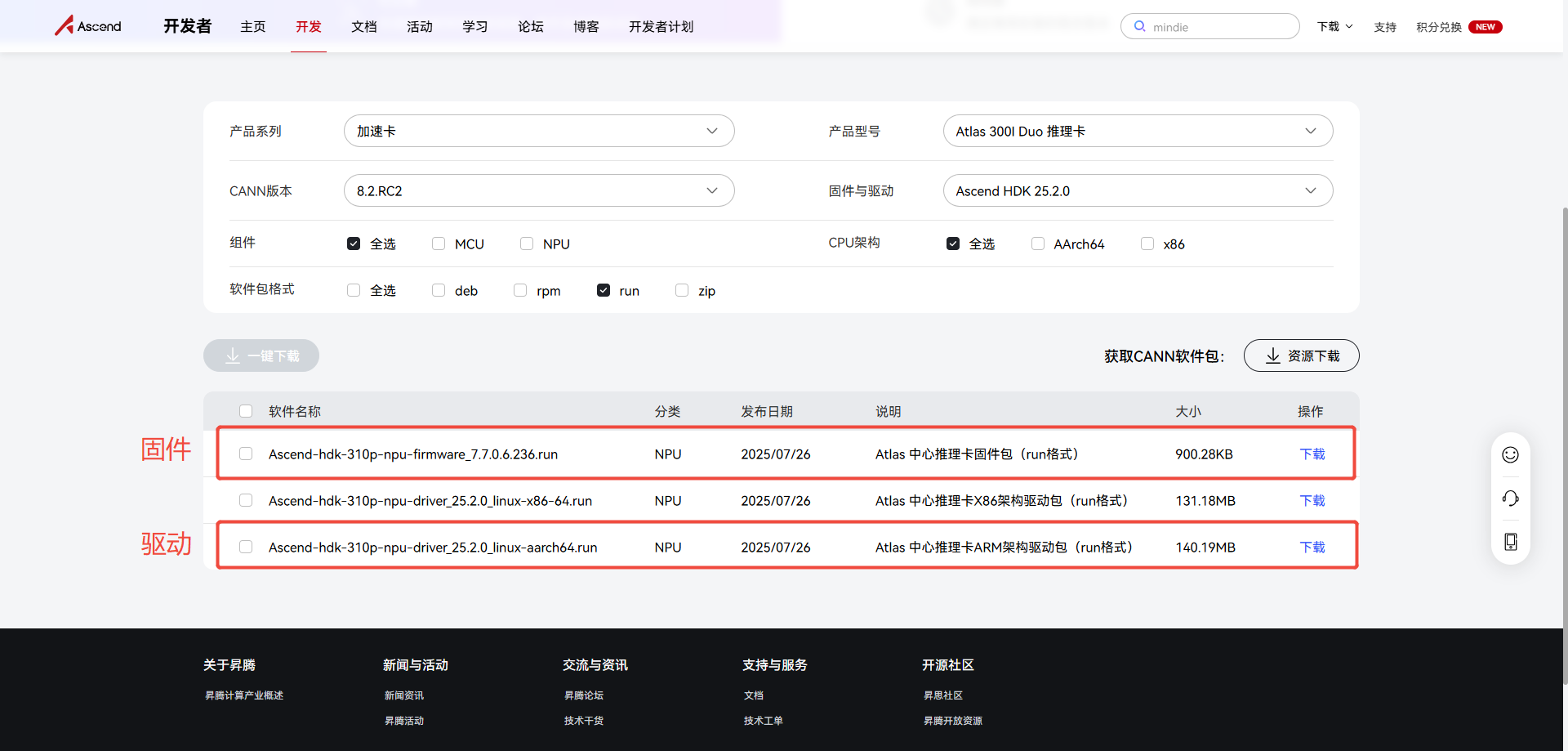Open the 产品型号 Atlas 300I Duo dropdown
Image resolution: width=1568 pixels, height=751 pixels.
point(1138,131)
